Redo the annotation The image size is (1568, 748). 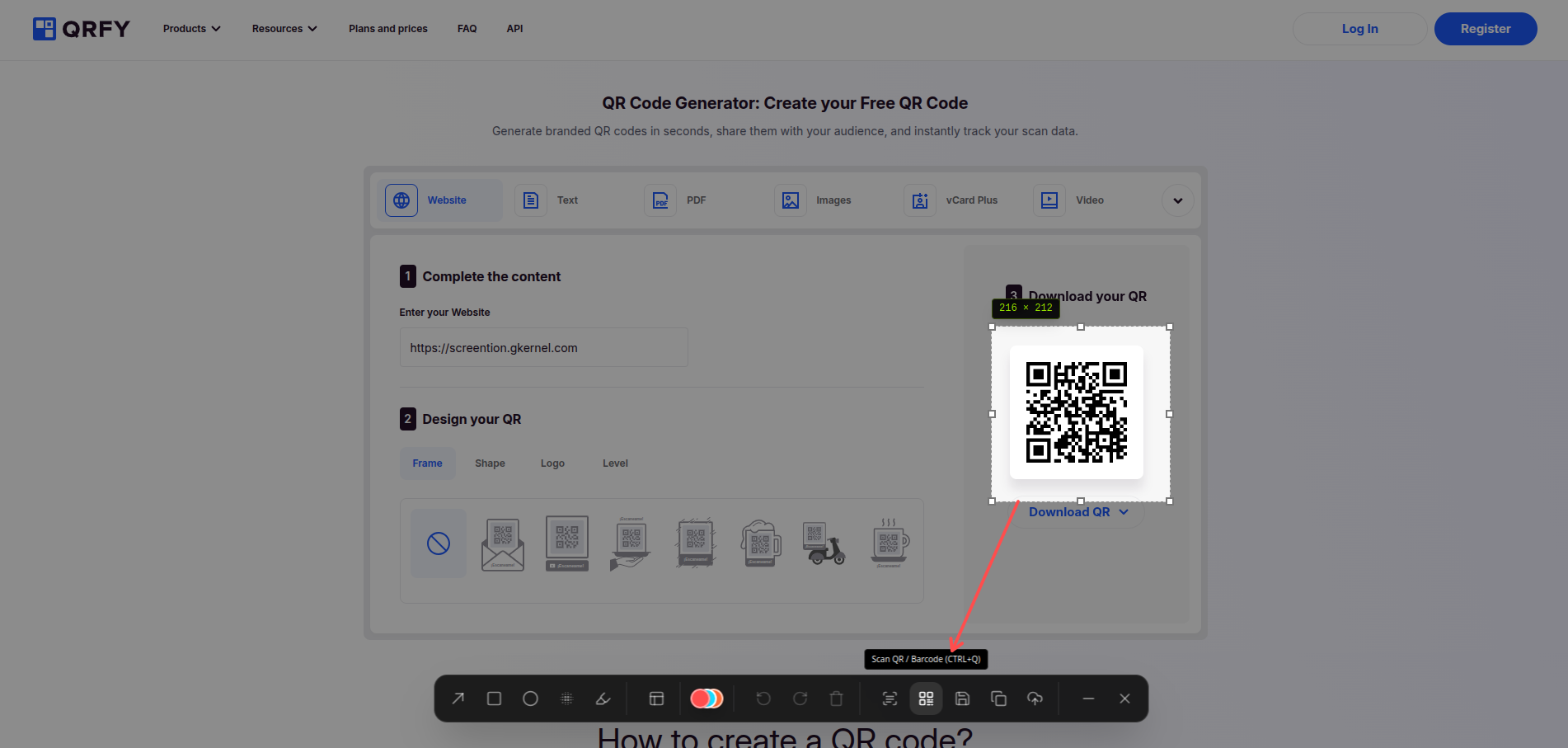[800, 699]
